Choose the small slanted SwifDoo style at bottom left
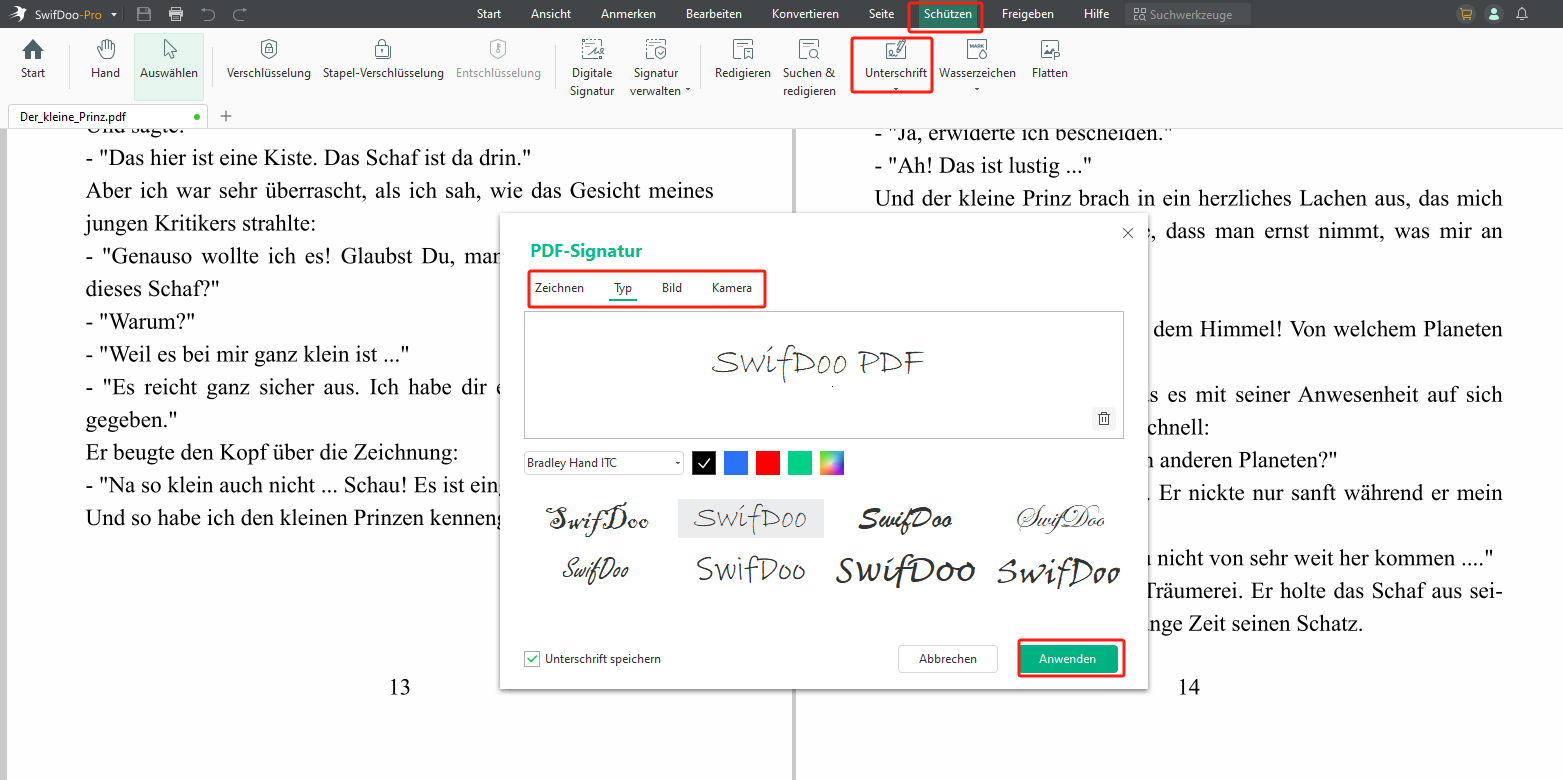 coord(596,570)
